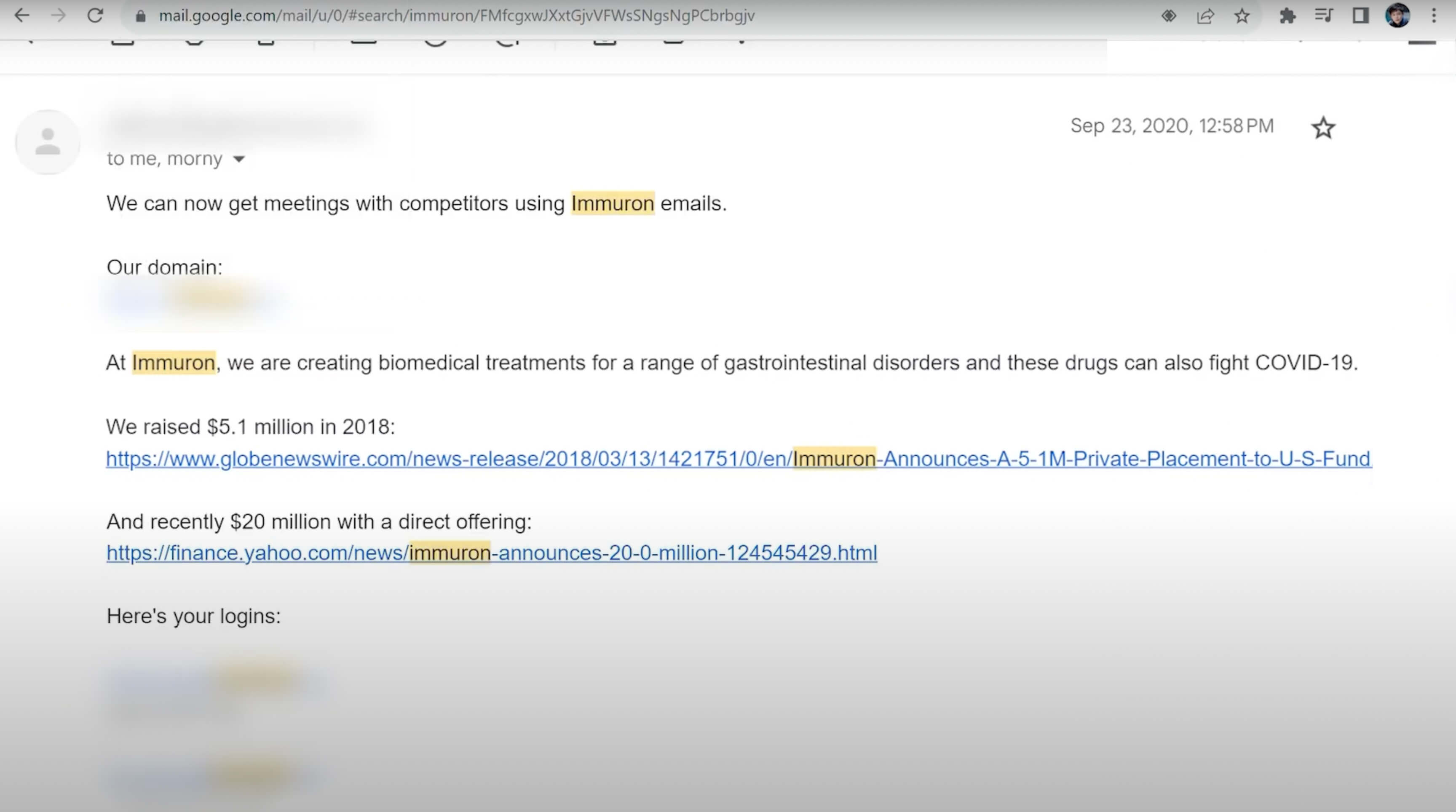This screenshot has width=1456, height=812.
Task: Reload the Gmail page
Action: click(x=95, y=16)
